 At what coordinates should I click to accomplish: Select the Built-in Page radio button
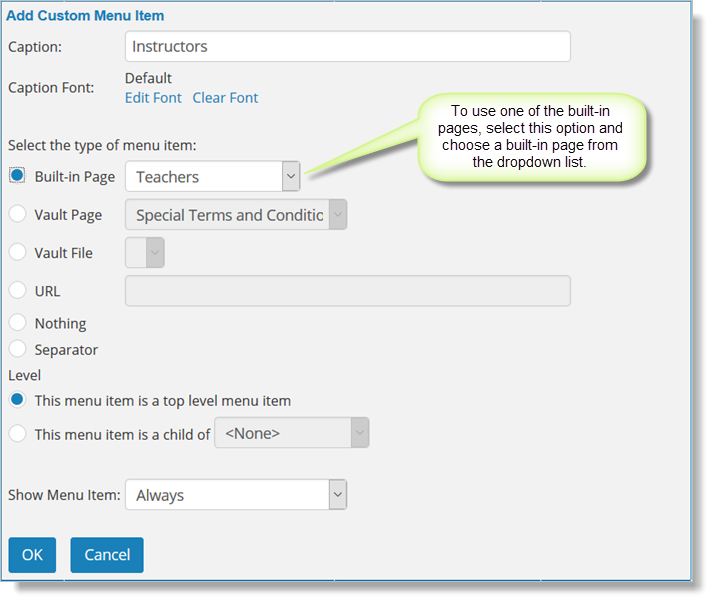[17, 175]
